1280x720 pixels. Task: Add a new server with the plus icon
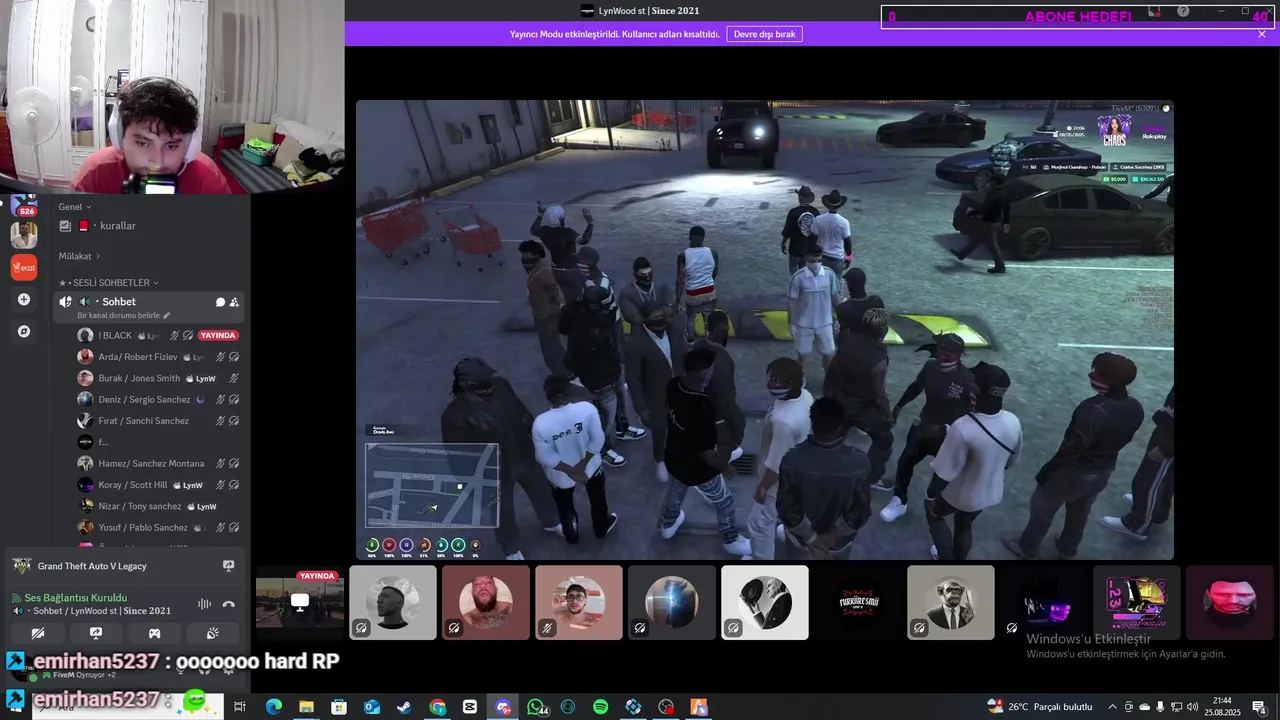pos(24,299)
